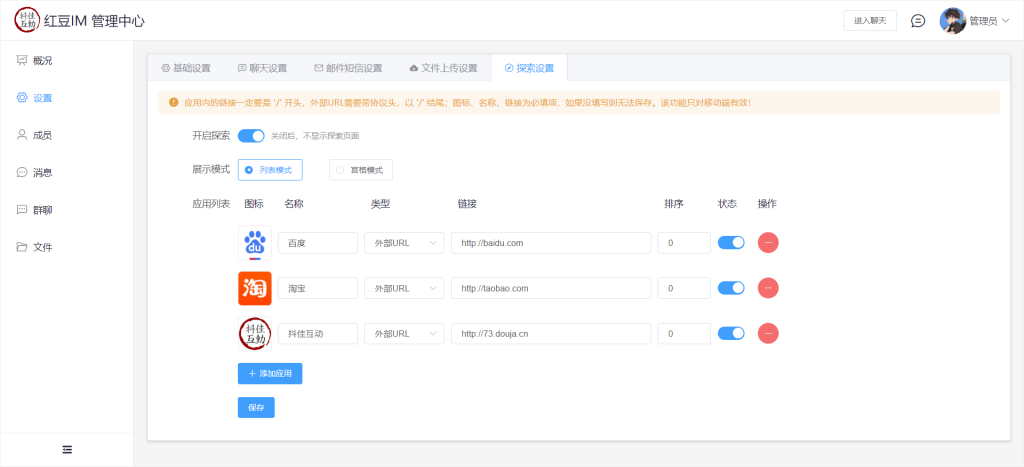Click the orange warning icon in the notice
The height and width of the screenshot is (467, 1024).
coord(174,103)
